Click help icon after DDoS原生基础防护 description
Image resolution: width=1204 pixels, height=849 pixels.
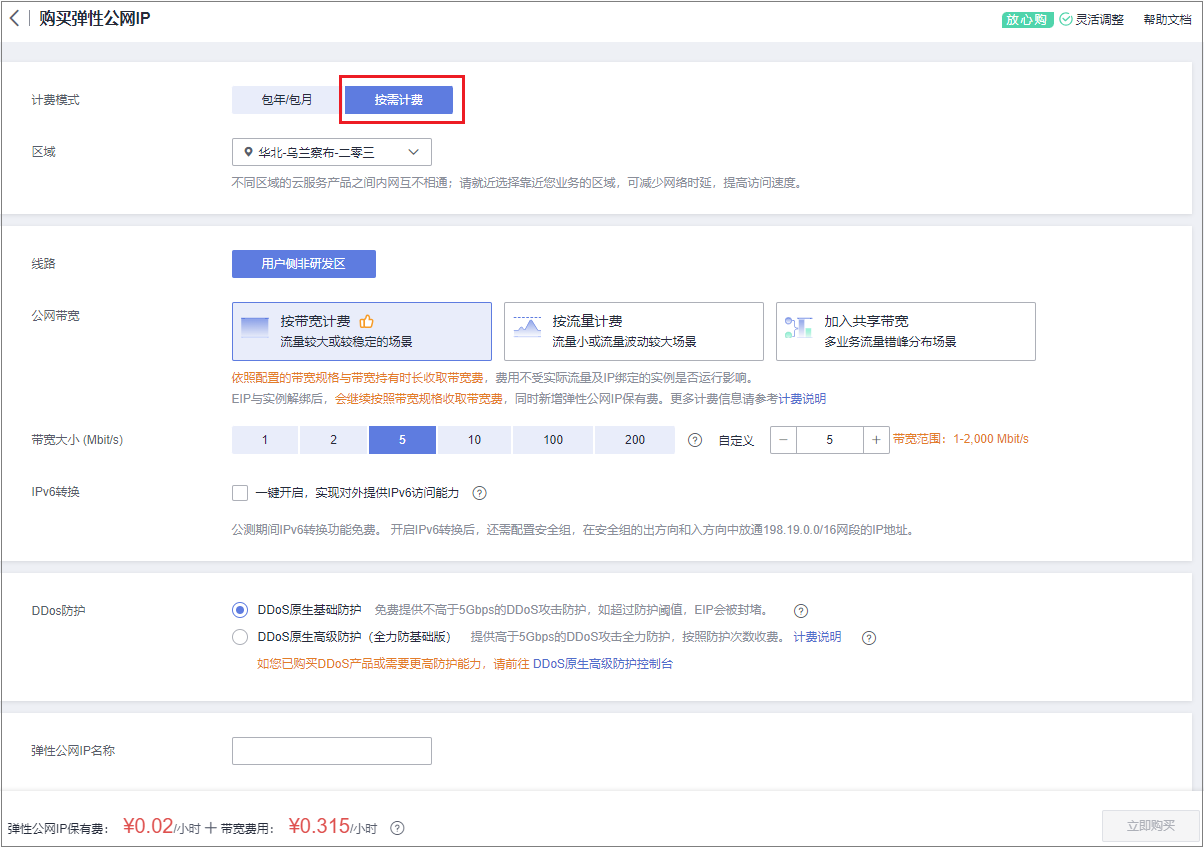point(800,611)
